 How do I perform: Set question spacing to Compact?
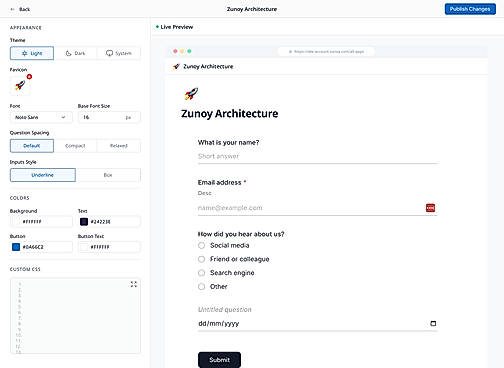[x=75, y=146]
